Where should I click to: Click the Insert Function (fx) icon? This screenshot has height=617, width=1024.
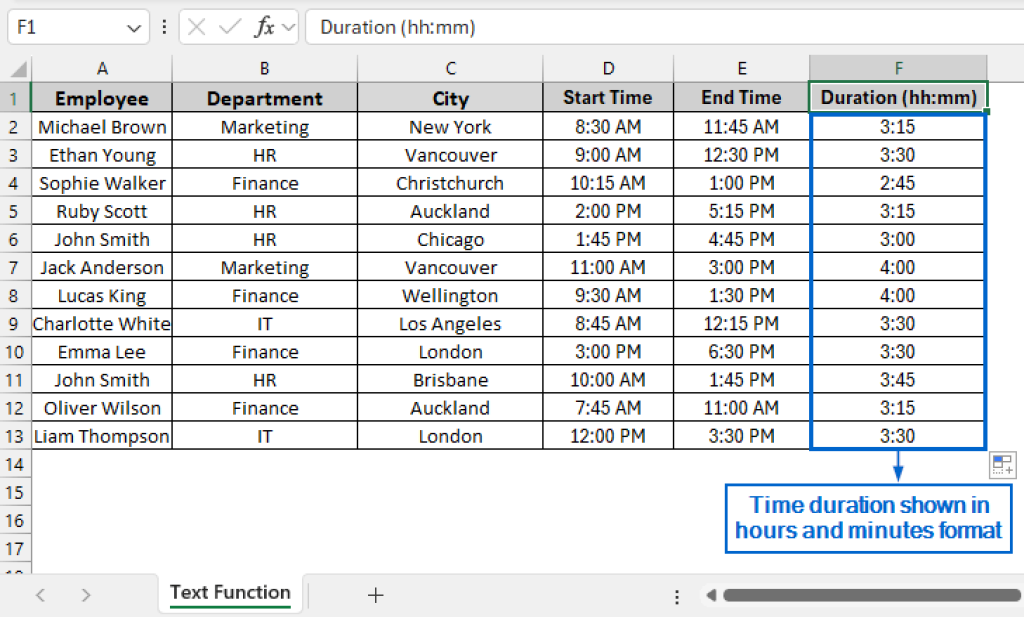(x=263, y=27)
